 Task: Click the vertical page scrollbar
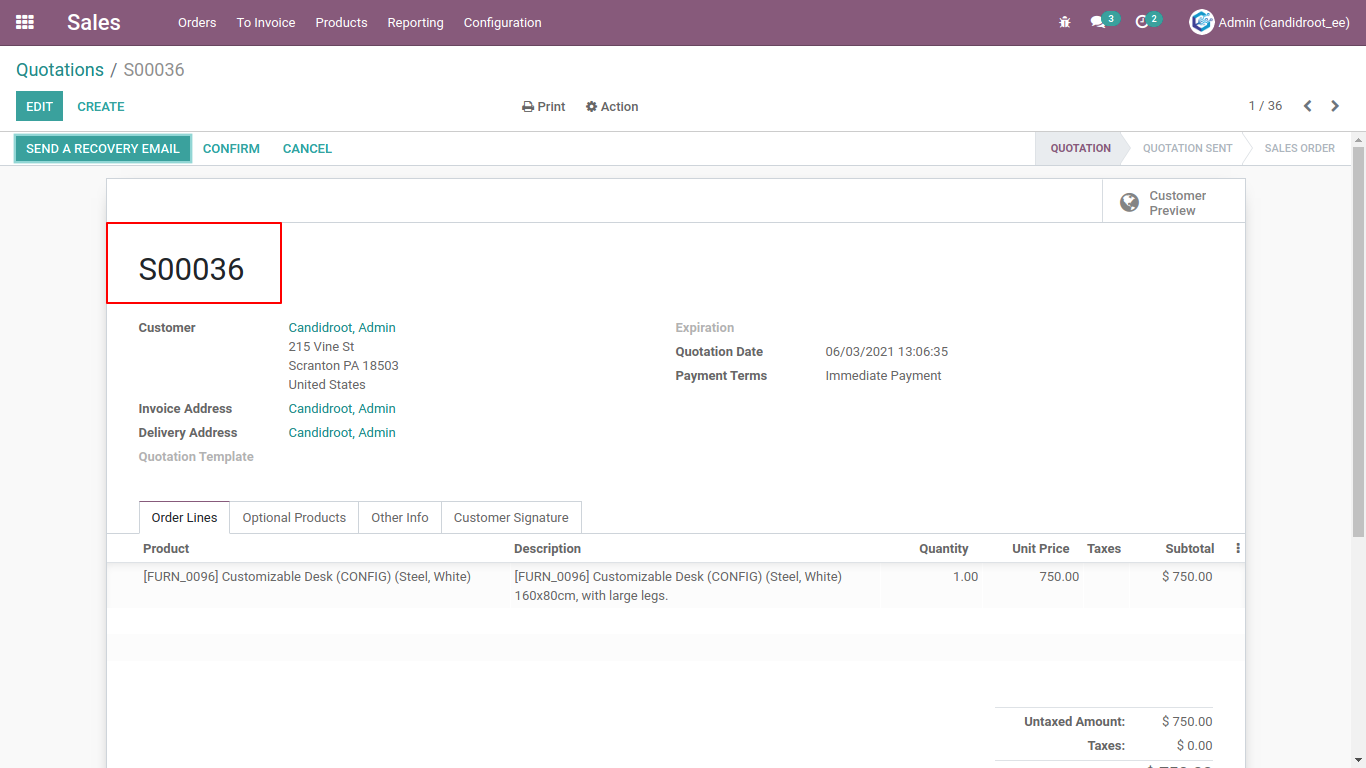click(1359, 340)
